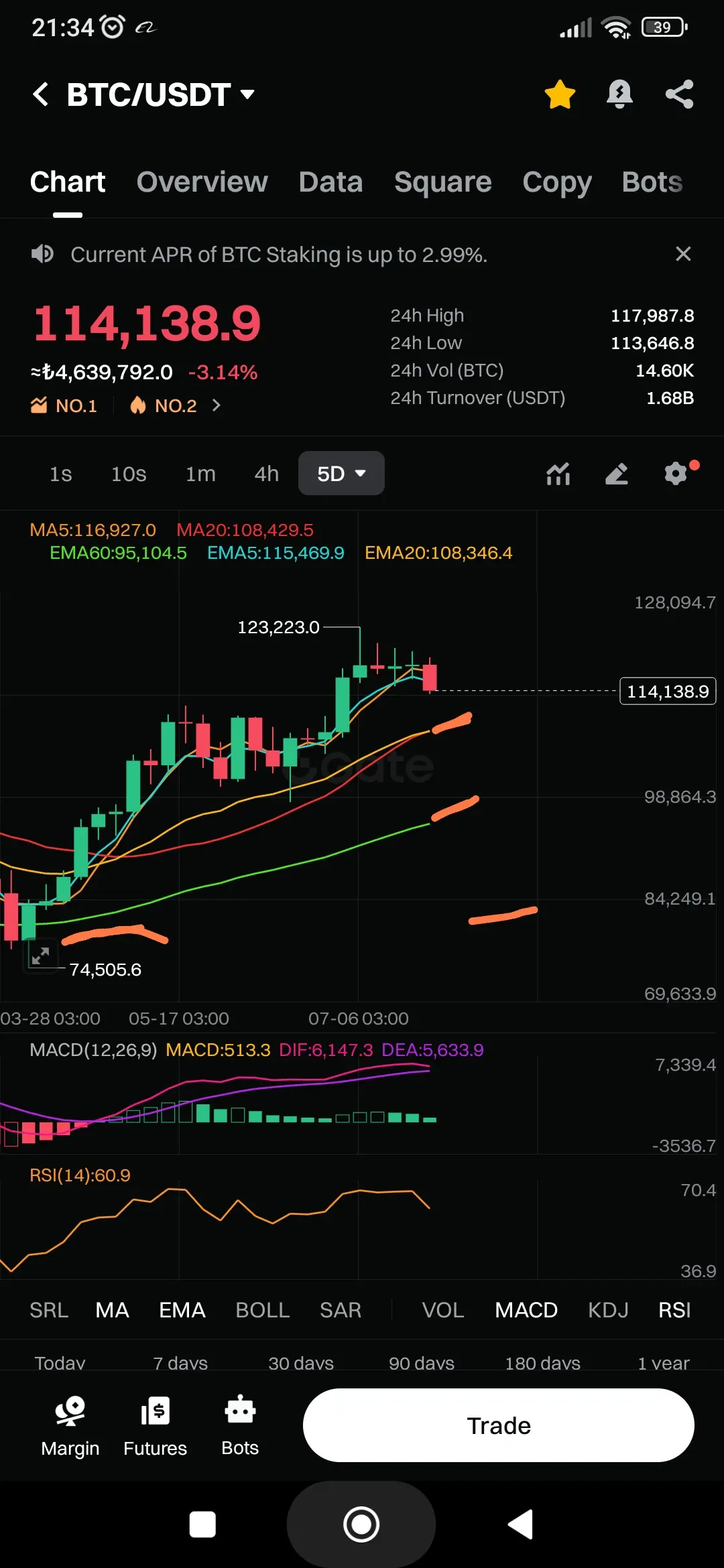The image size is (724, 1568).
Task: Tap the announcement speaker icon
Action: (42, 254)
